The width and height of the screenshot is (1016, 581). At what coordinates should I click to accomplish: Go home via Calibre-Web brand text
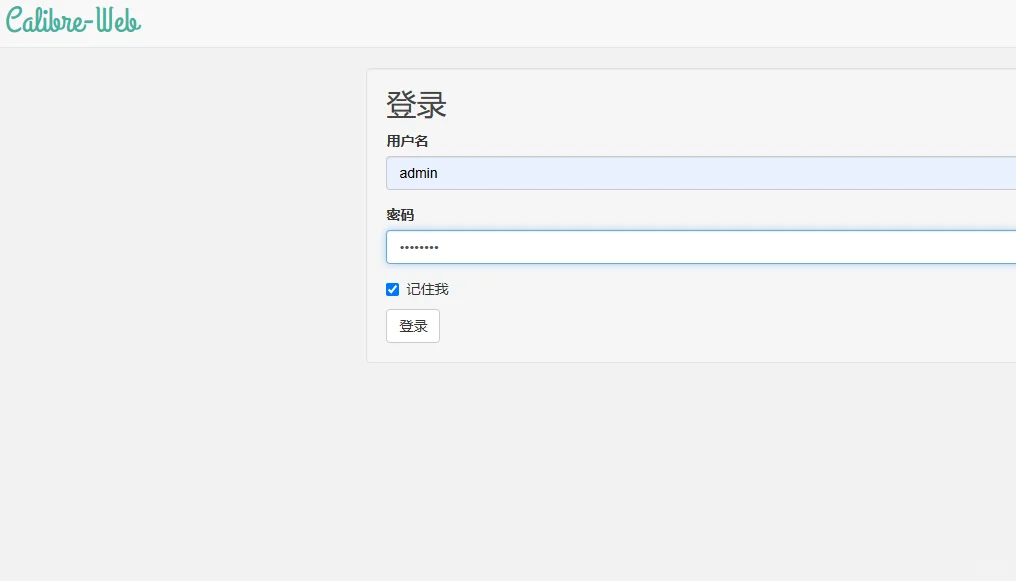(x=73, y=21)
